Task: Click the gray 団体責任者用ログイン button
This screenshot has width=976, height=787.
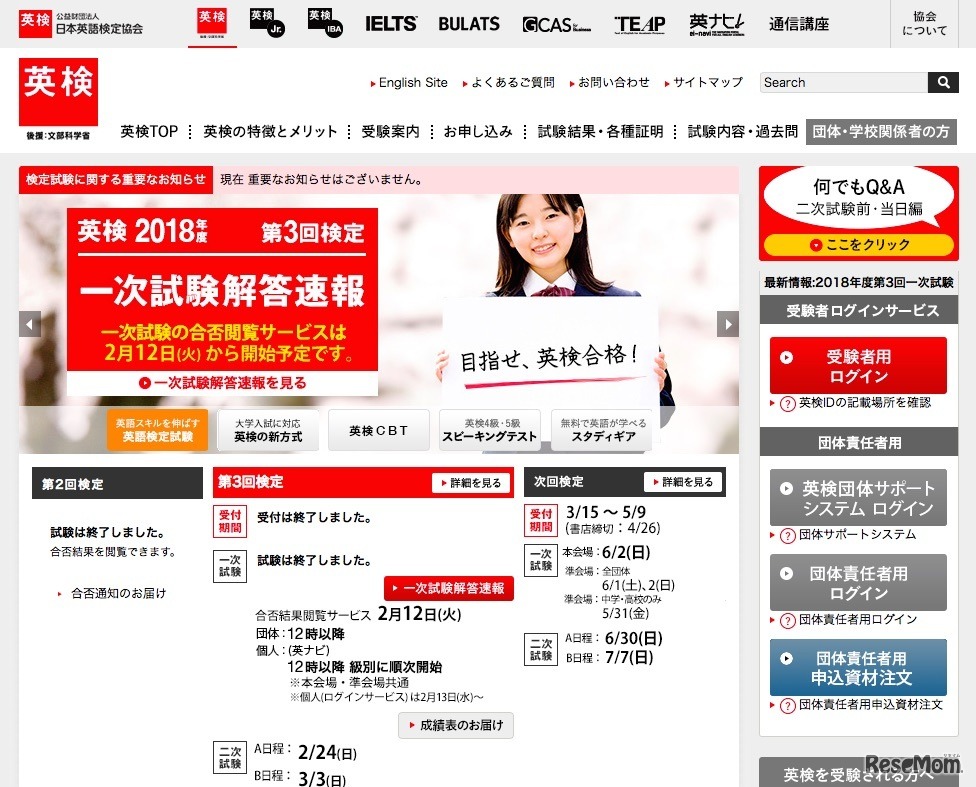Action: (x=858, y=583)
